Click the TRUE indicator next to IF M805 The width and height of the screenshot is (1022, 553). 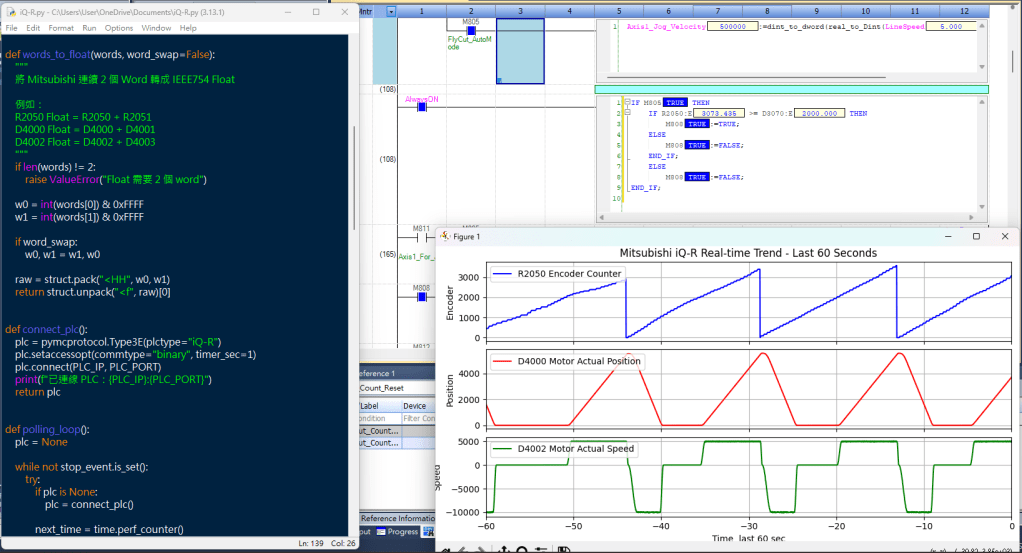pos(675,102)
